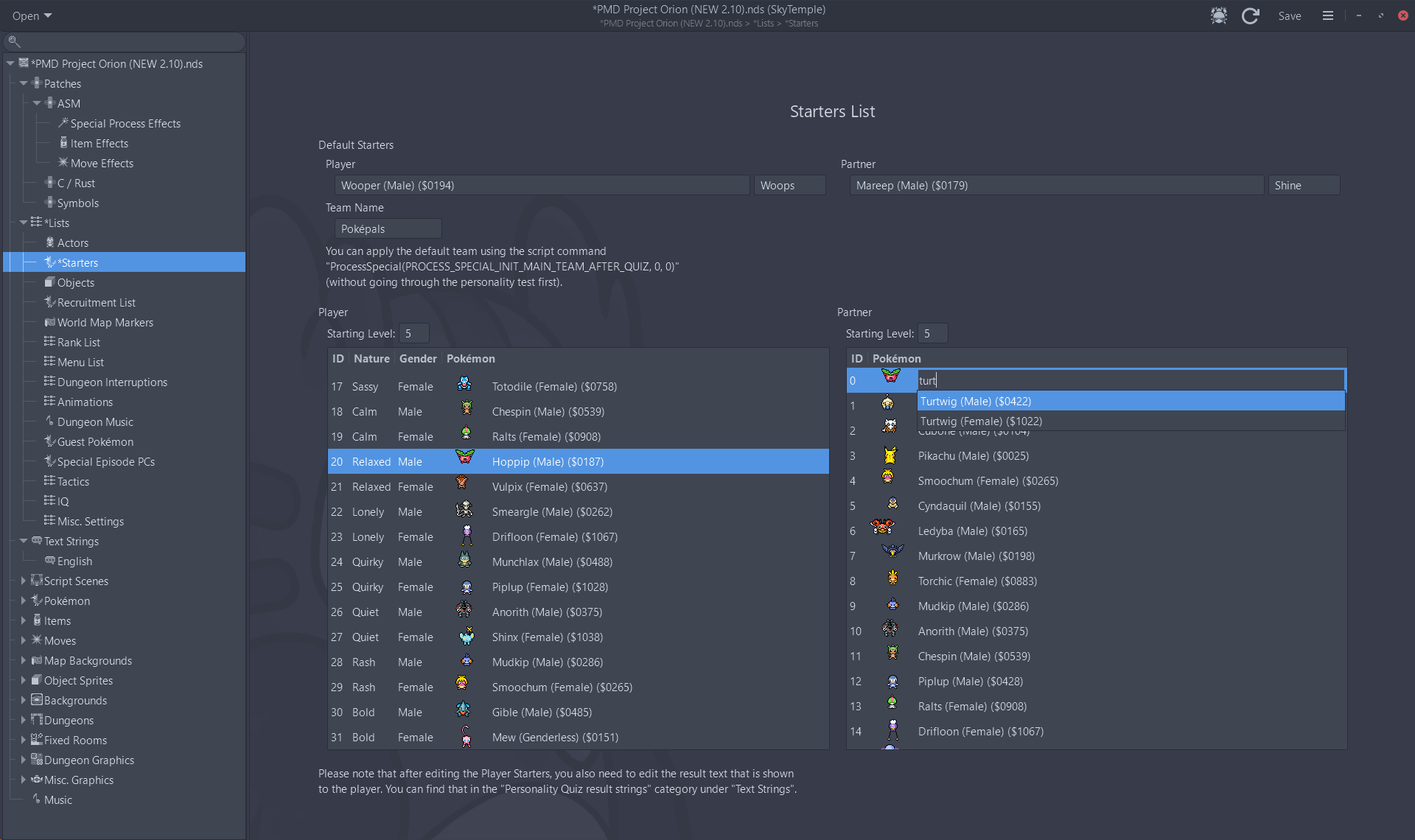Screen dimensions: 1415x840
Task: Select Turtwig (Female) autocomplete suggestion
Action: pyautogui.click(x=980, y=421)
